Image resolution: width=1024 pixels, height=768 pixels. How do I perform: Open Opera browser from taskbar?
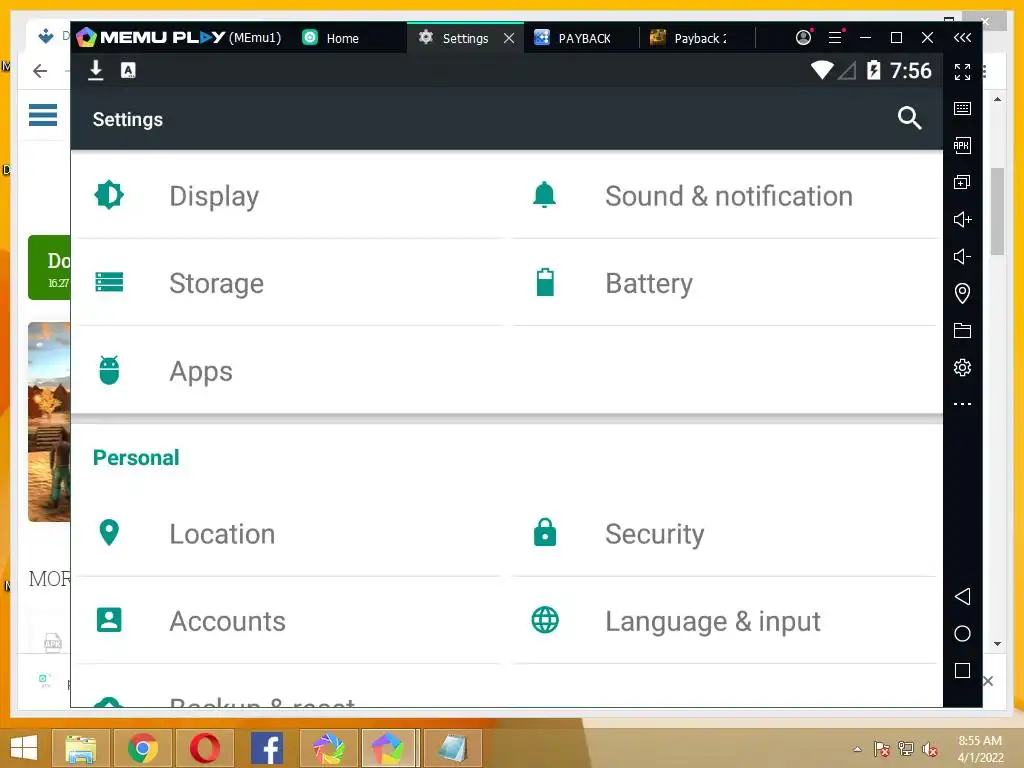(x=204, y=748)
